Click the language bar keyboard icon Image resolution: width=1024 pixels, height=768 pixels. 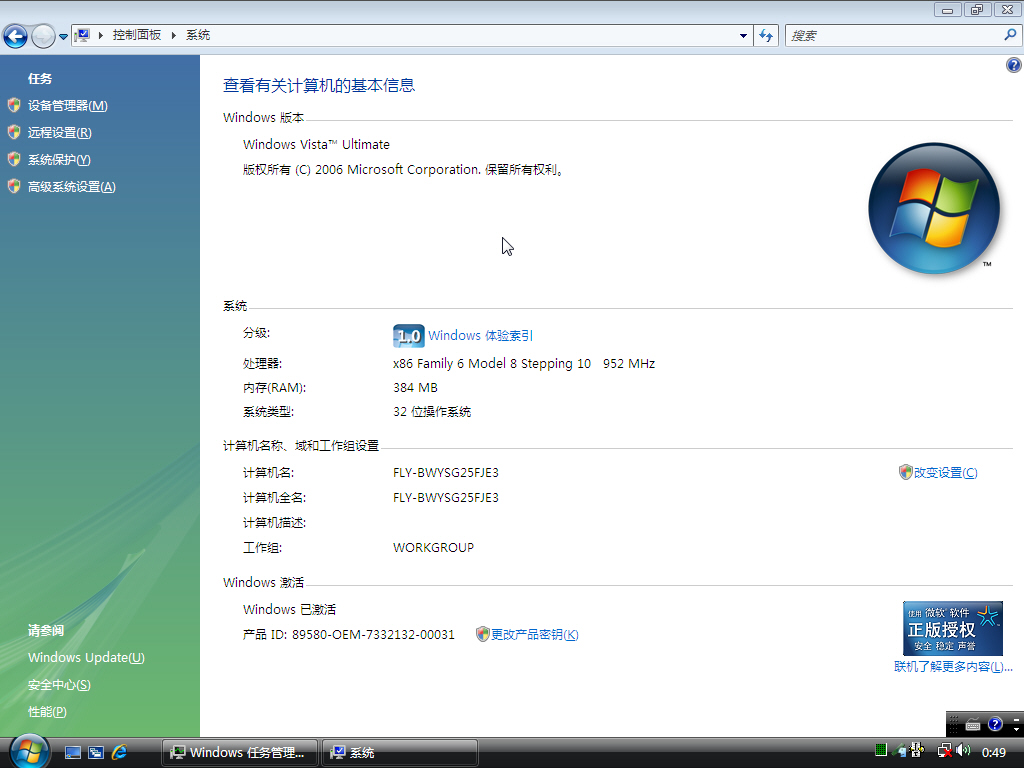pyautogui.click(x=972, y=724)
